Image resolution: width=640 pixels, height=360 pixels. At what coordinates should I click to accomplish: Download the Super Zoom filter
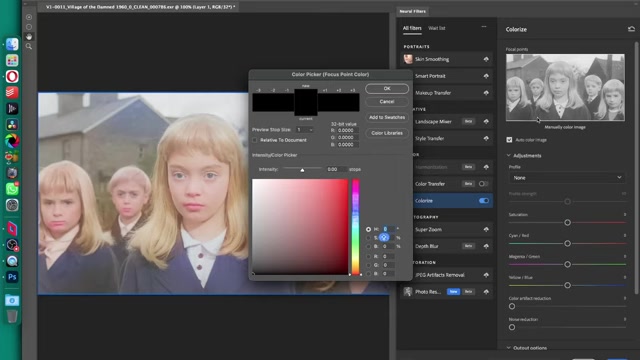coord(486,229)
